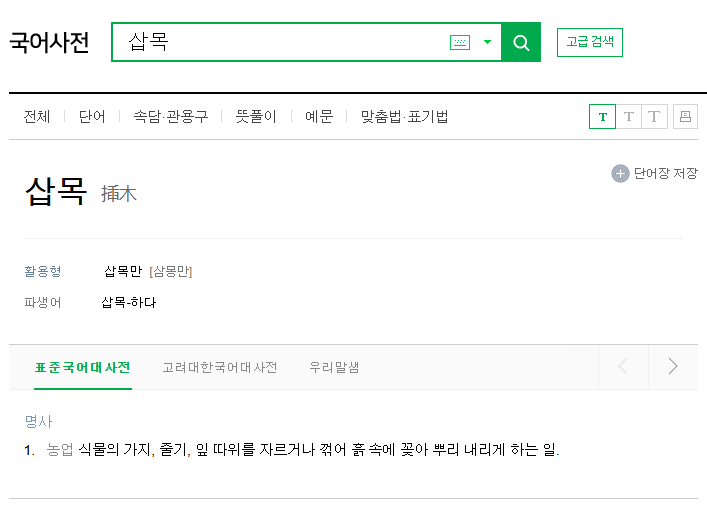Open the on-screen keyboard input icon
The width and height of the screenshot is (707, 509).
460,42
